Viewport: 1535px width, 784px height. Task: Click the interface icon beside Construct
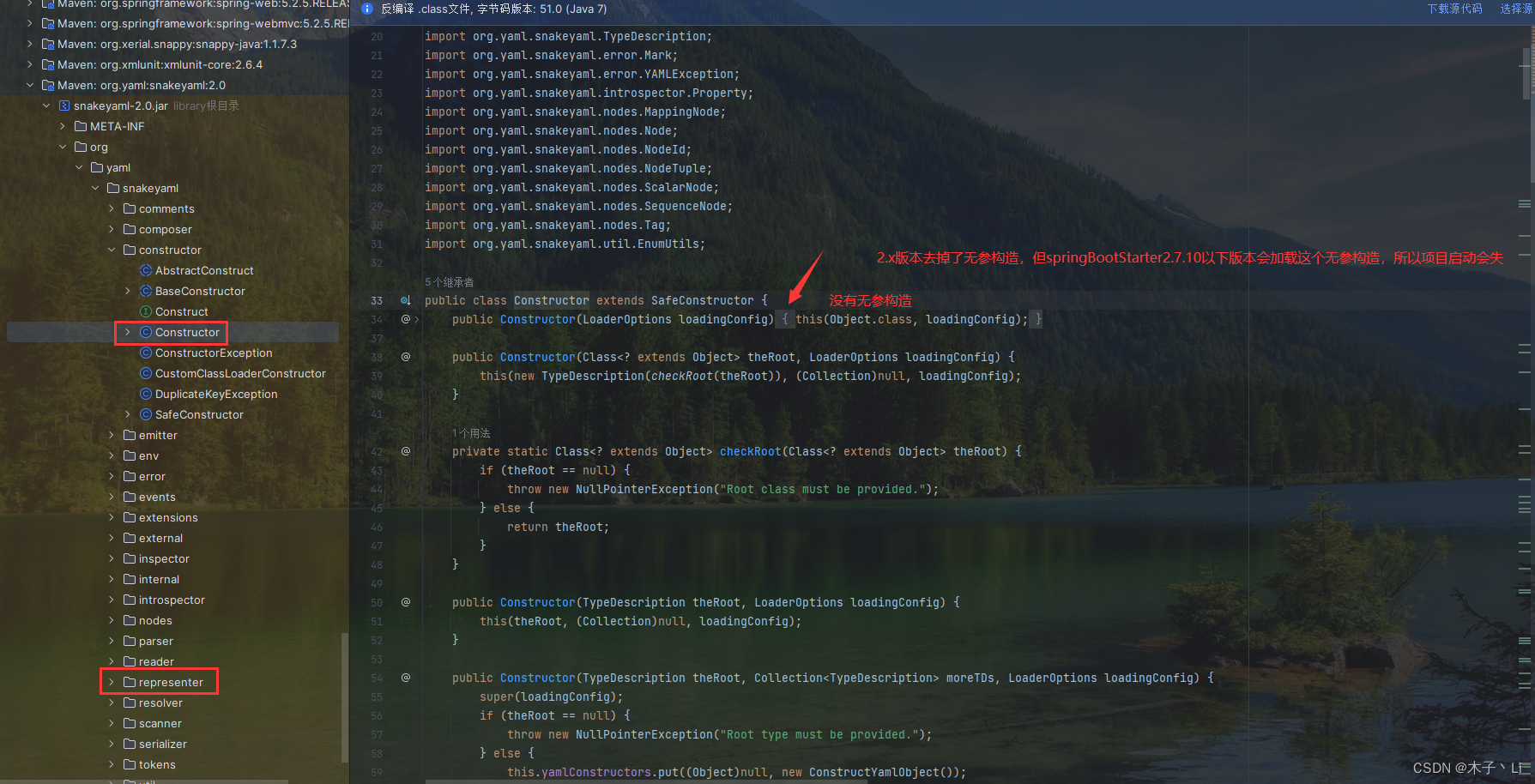[x=146, y=311]
